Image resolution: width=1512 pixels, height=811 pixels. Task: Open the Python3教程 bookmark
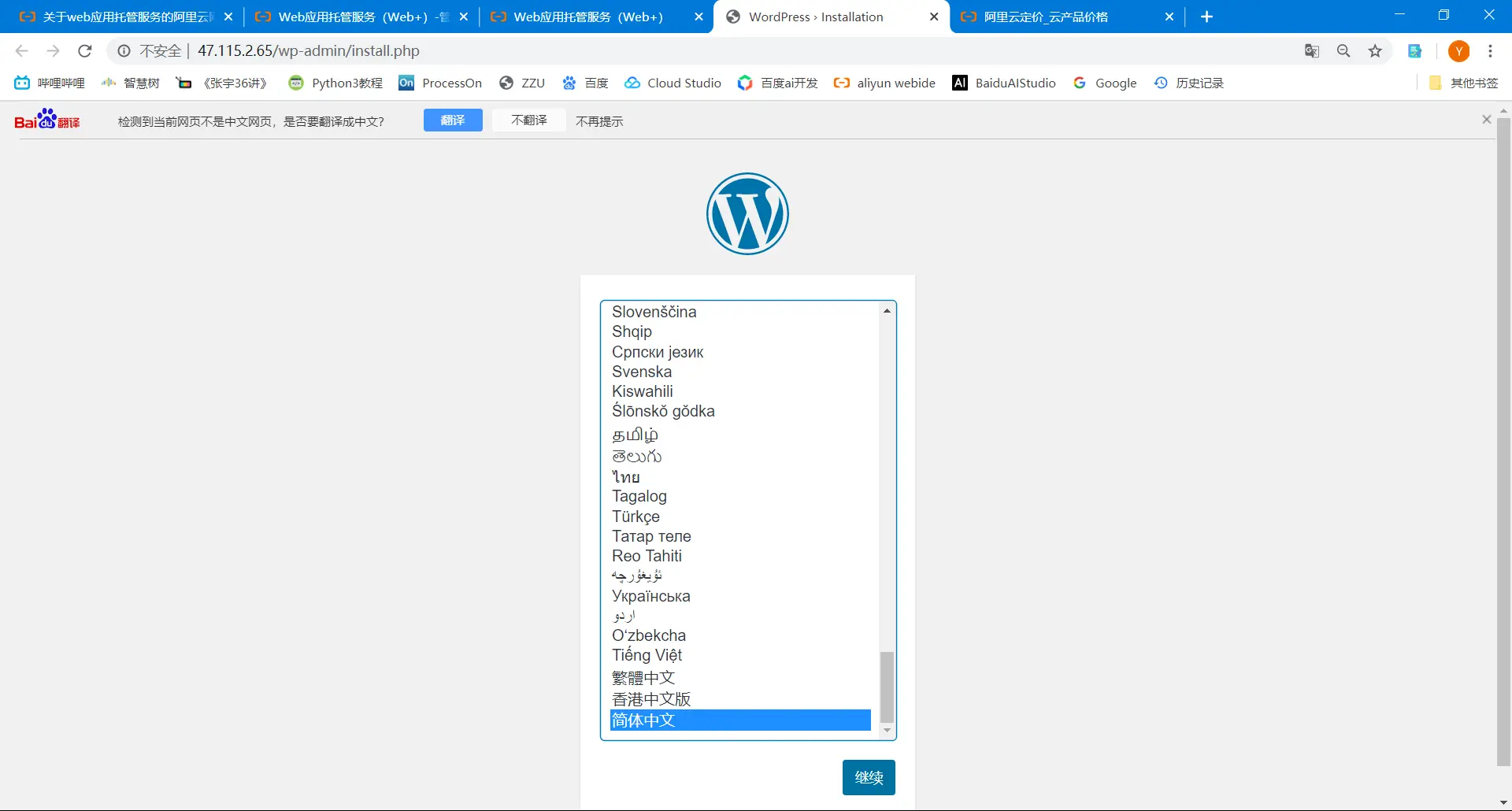point(335,83)
